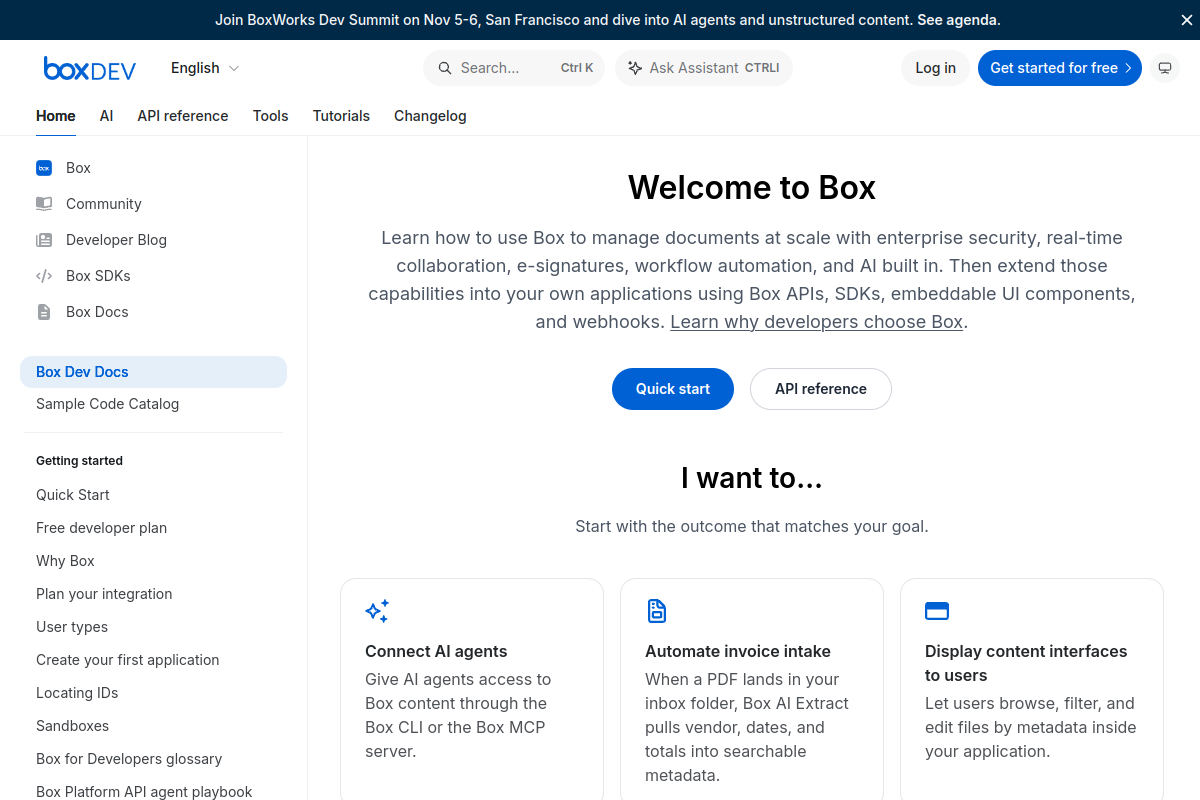
Task: Click the Box DEV logo
Action: pos(90,68)
